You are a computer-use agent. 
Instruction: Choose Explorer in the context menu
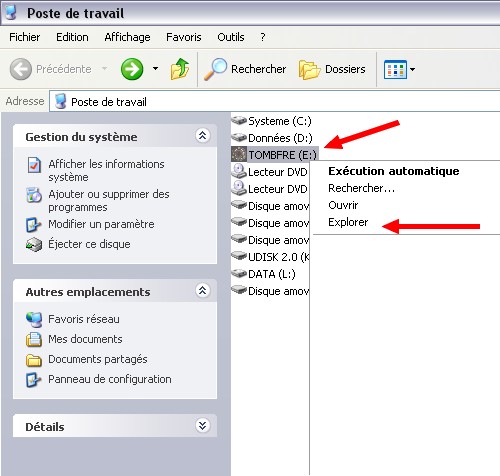pyautogui.click(x=348, y=222)
